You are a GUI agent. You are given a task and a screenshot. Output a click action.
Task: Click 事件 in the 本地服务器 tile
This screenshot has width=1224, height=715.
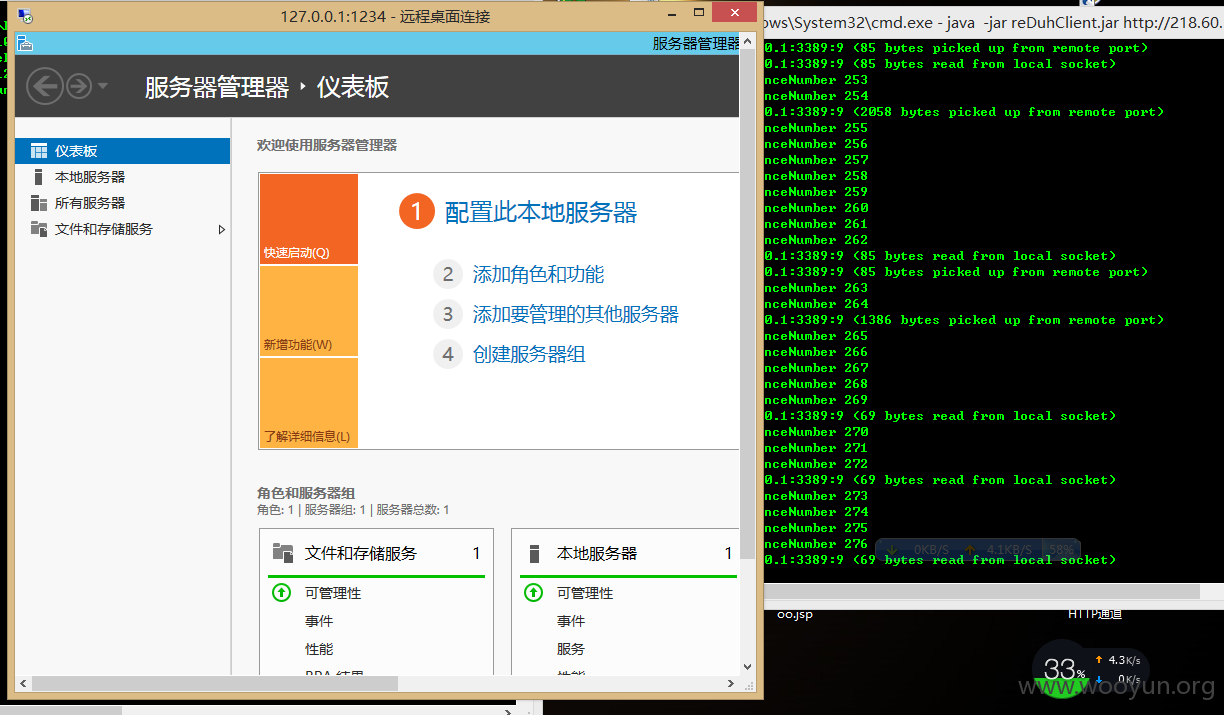[571, 621]
